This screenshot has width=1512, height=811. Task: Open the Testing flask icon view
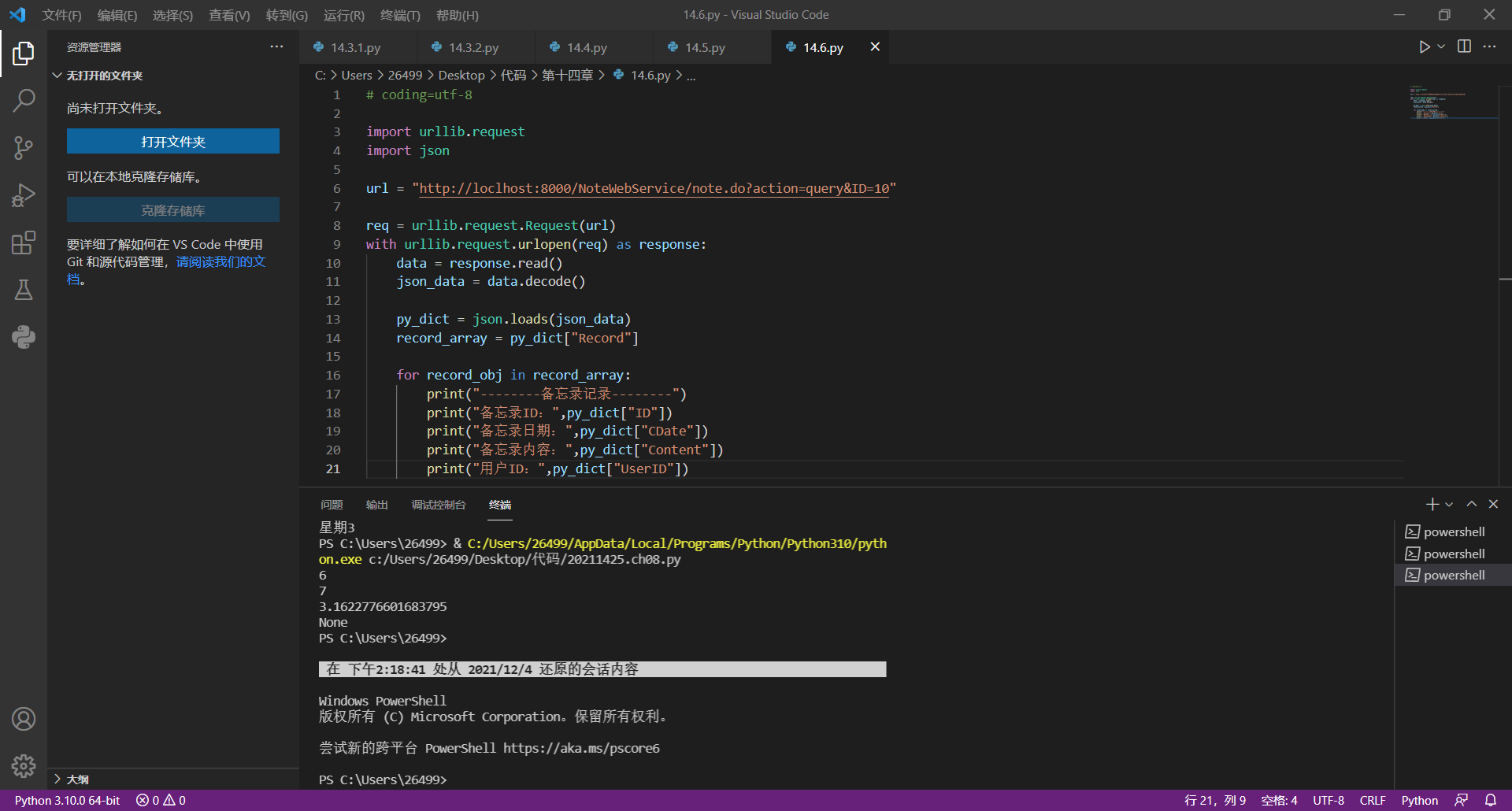[24, 290]
